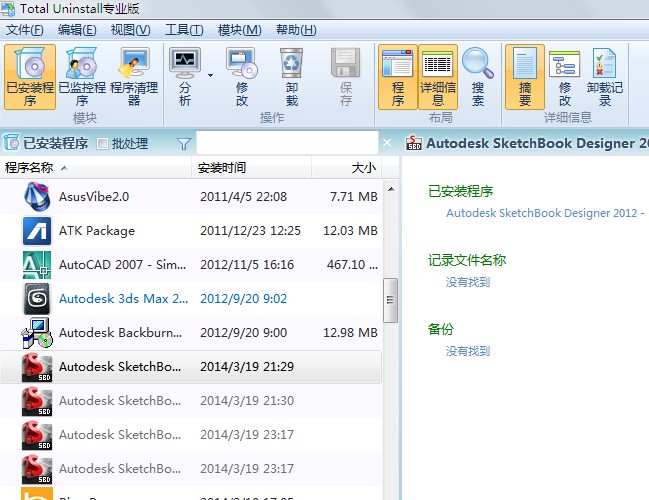Click the Autodesk 3ds Max icon
This screenshot has width=649, height=500.
tap(37, 298)
